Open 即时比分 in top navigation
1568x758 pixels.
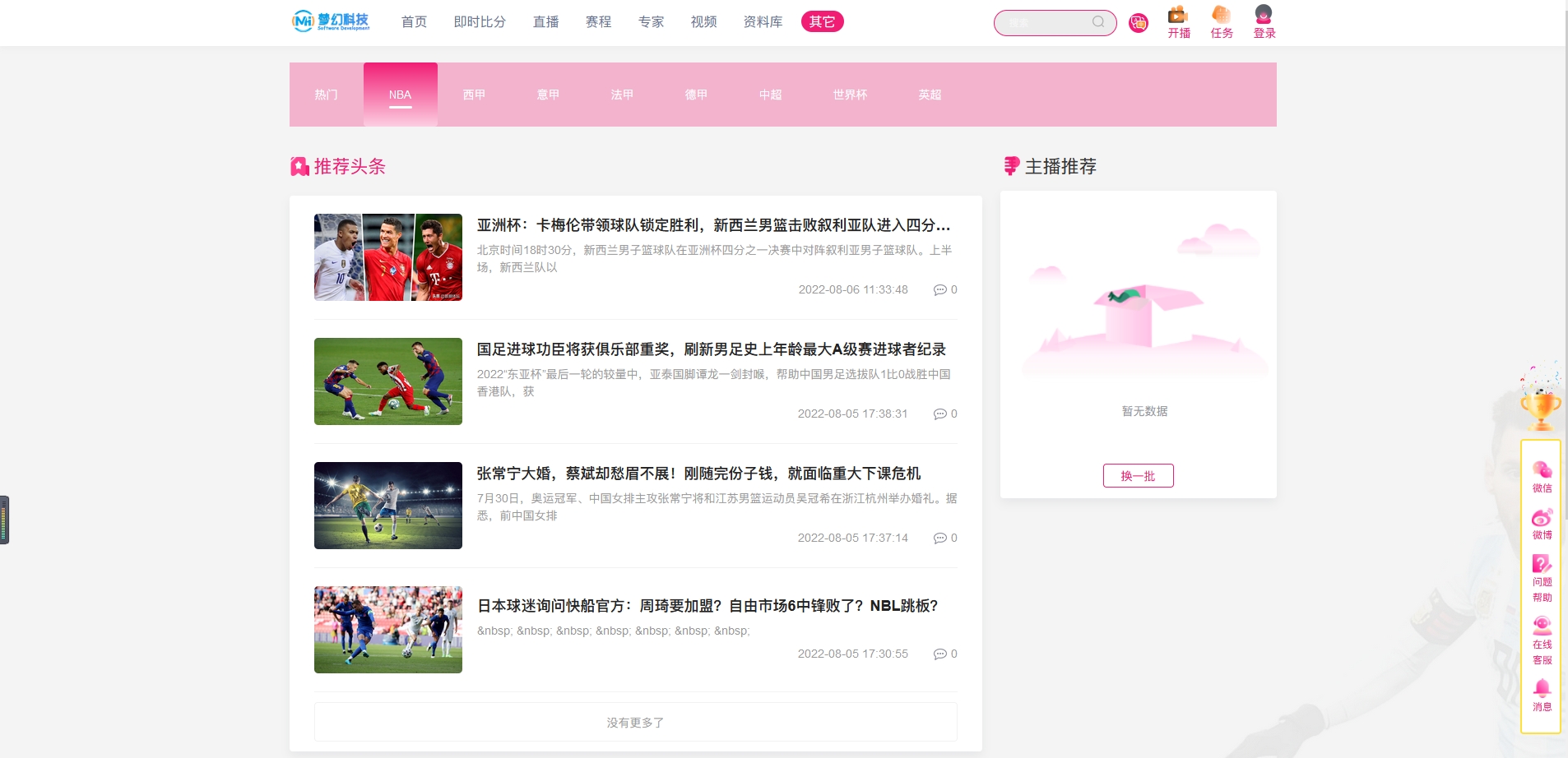click(x=480, y=22)
